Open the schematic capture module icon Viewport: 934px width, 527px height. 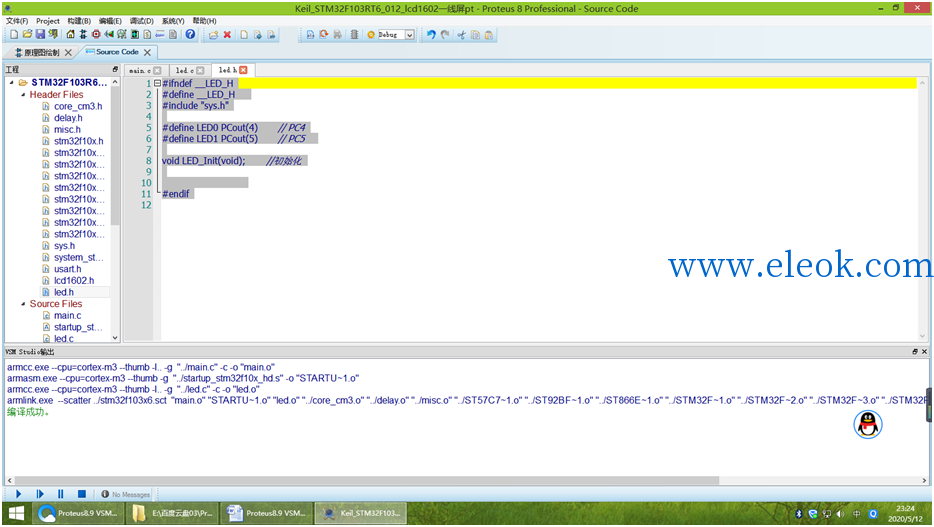83,35
